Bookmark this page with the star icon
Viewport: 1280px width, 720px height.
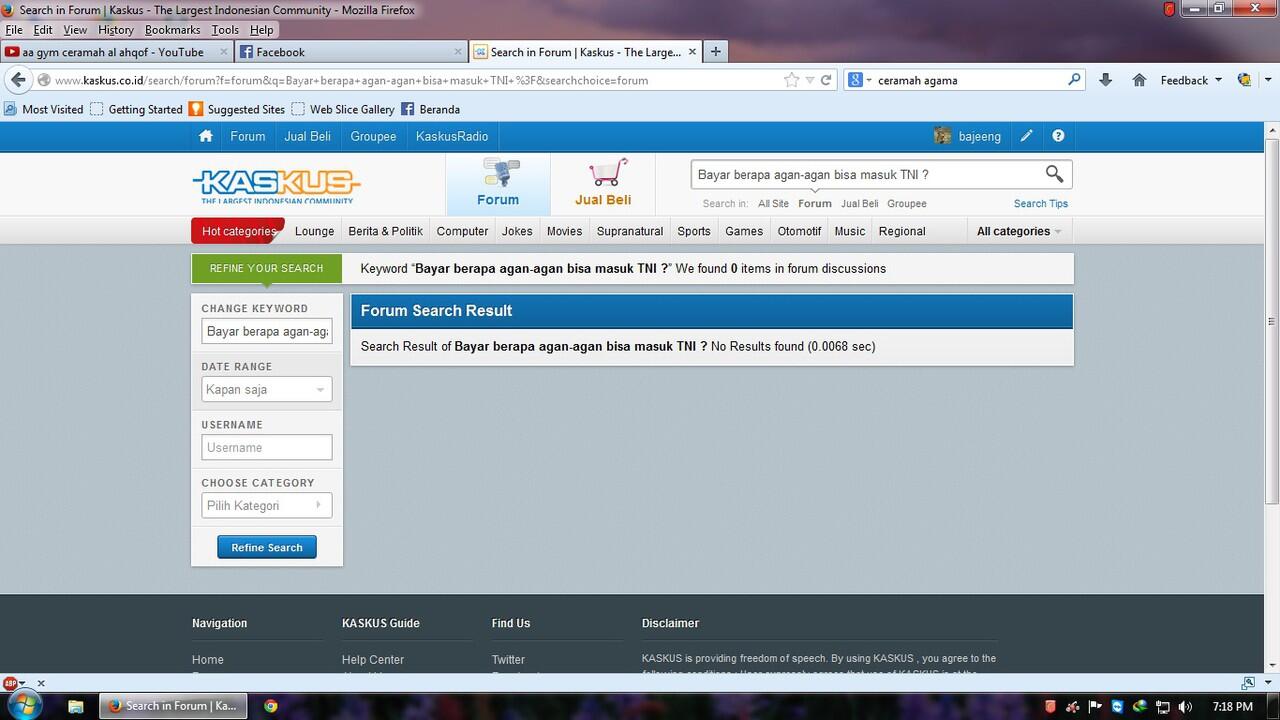pos(791,80)
